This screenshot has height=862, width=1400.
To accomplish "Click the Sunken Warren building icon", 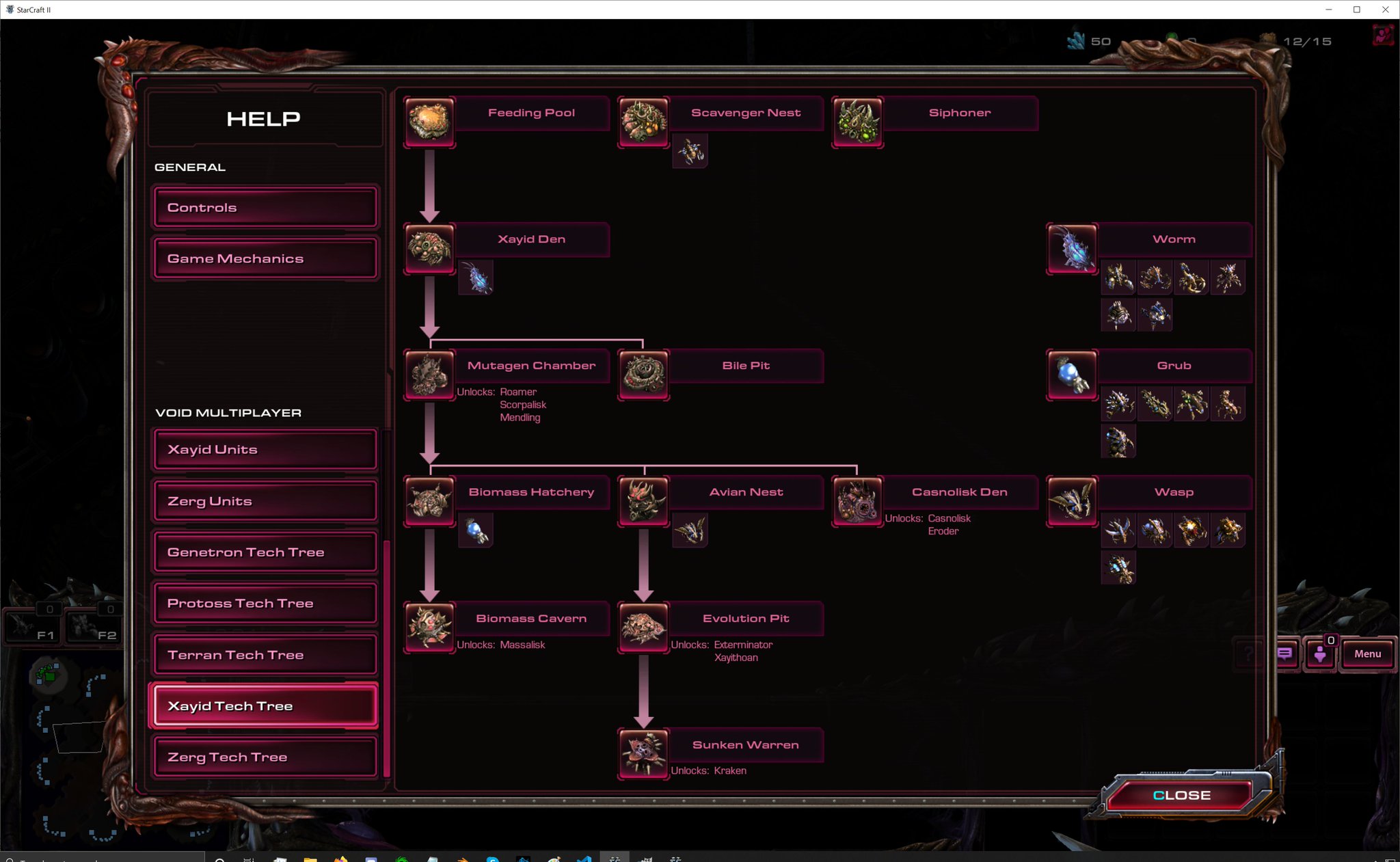I will click(x=643, y=754).
